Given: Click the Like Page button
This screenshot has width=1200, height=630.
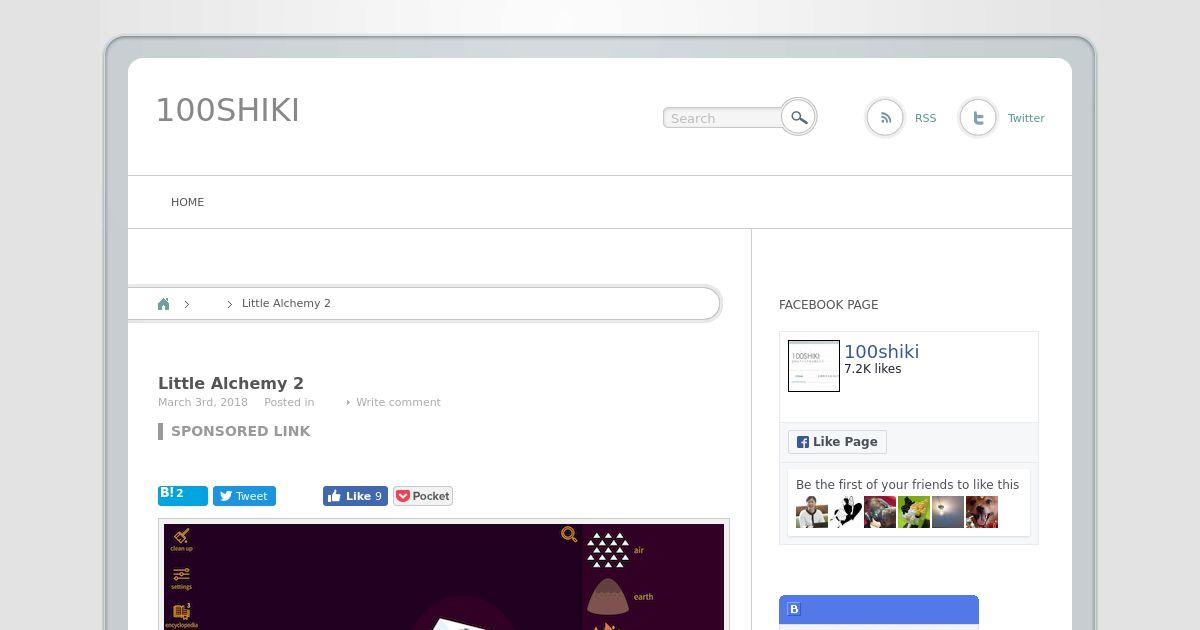Looking at the screenshot, I should tap(837, 442).
